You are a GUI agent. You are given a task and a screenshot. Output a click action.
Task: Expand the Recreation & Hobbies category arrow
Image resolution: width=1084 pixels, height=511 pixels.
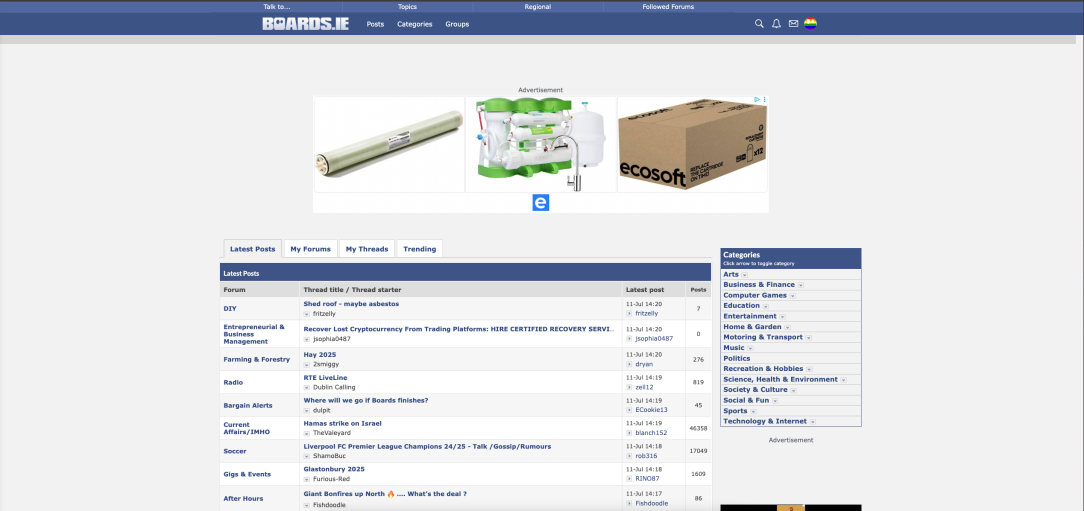[809, 369]
